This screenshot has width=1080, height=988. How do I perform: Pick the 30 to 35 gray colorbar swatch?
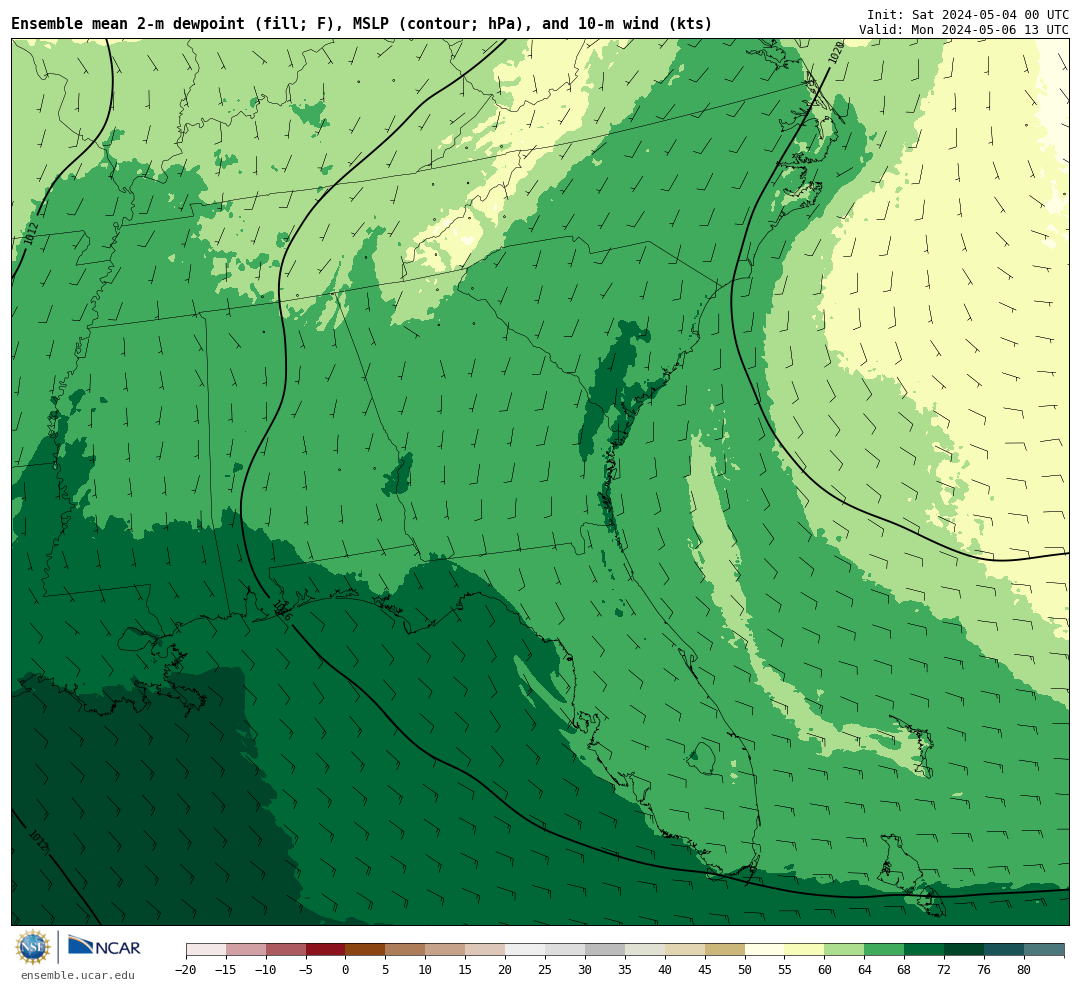605,950
